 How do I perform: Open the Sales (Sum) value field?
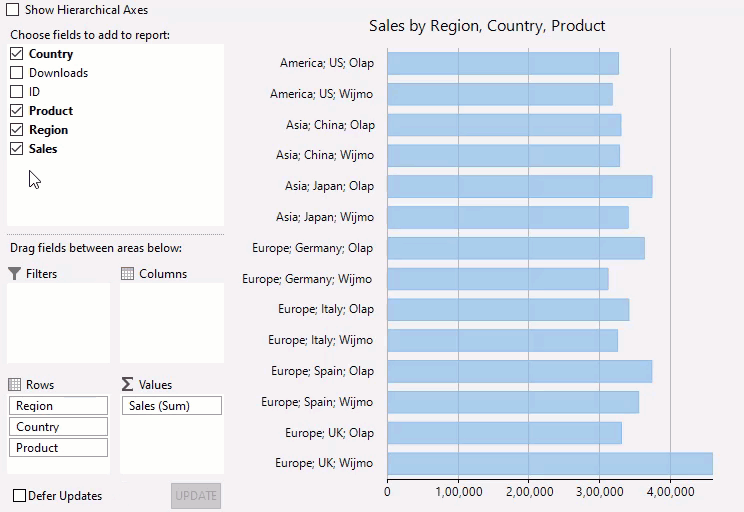click(171, 406)
